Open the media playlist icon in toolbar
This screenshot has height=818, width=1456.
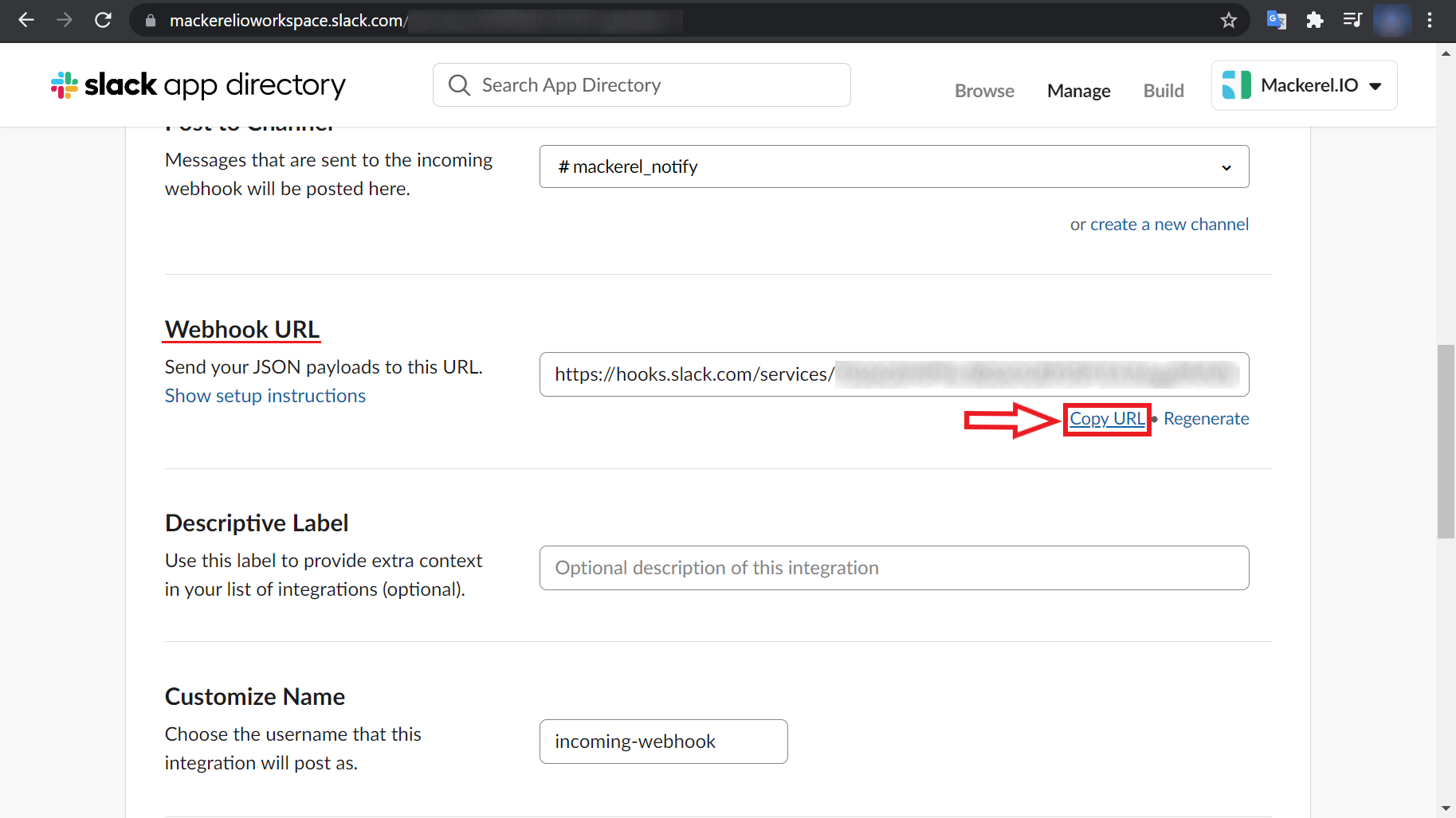pos(1352,21)
